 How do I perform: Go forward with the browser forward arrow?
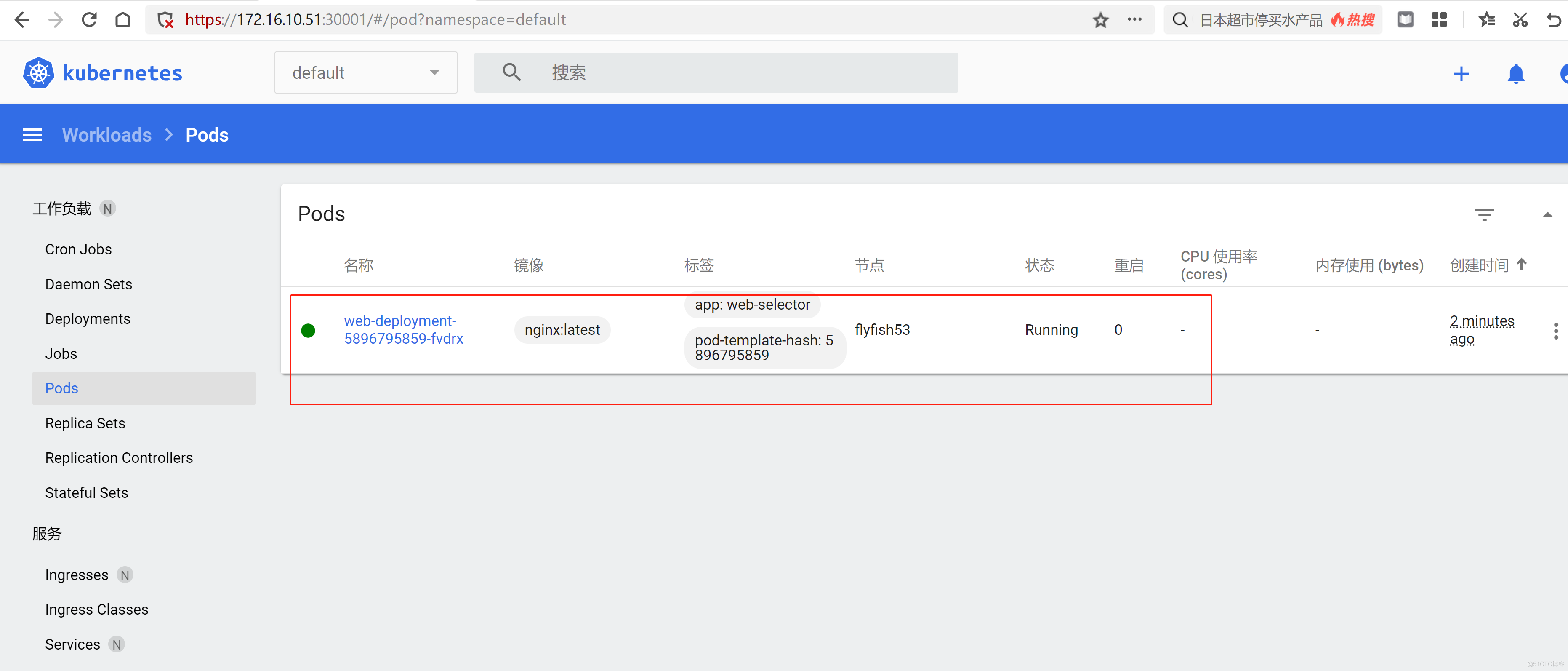point(56,20)
